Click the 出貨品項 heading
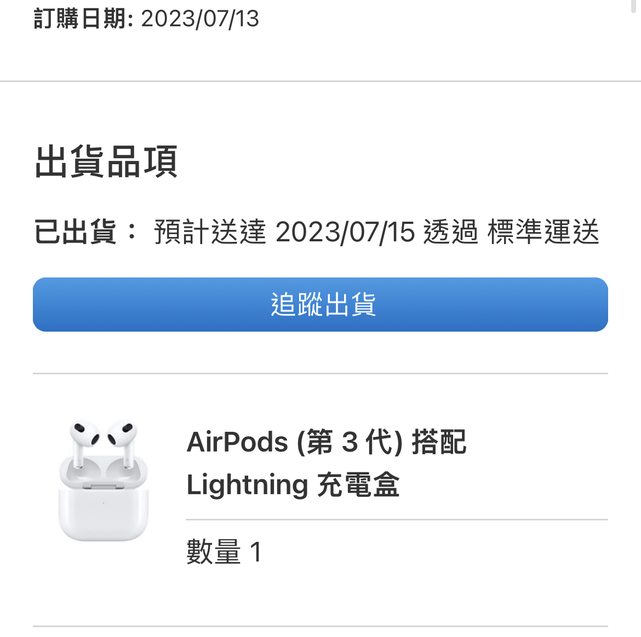 pyautogui.click(x=106, y=162)
